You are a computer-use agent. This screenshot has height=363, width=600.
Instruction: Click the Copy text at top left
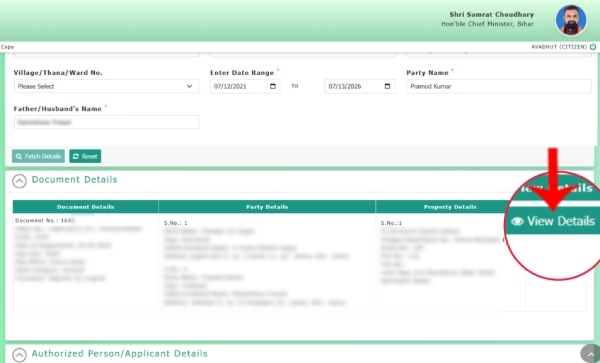[x=7, y=47]
